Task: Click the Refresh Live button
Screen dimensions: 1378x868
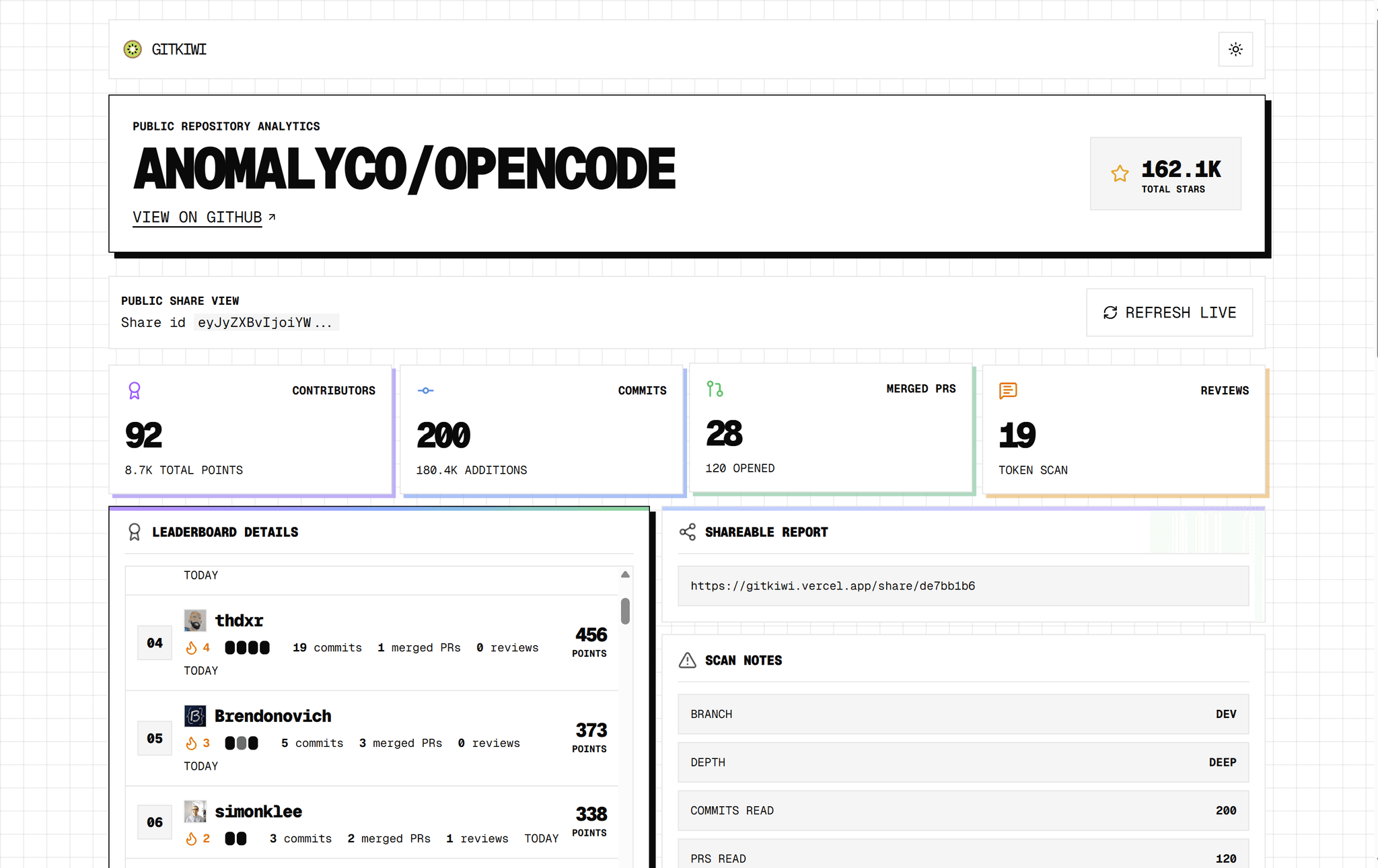Action: pyautogui.click(x=1169, y=312)
